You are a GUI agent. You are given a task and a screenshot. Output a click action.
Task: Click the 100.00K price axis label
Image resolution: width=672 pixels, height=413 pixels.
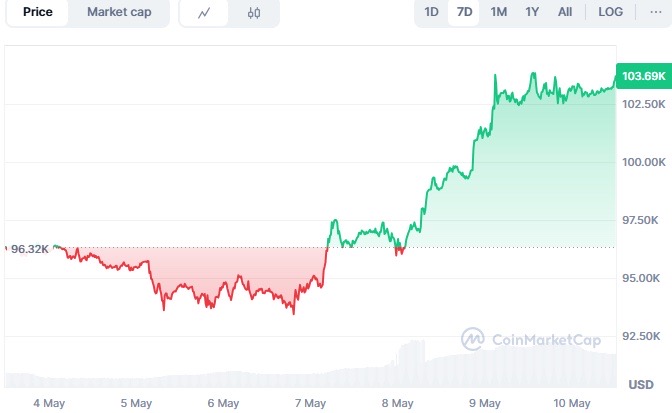point(644,162)
